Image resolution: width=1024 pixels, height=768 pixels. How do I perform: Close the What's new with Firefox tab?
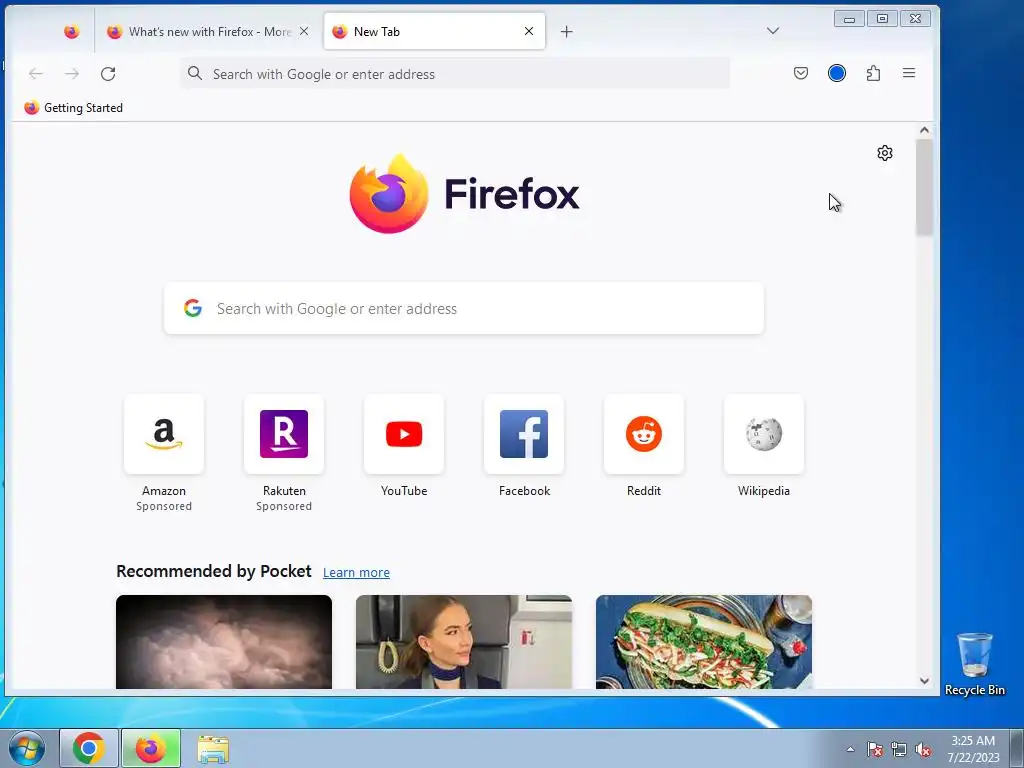(304, 31)
